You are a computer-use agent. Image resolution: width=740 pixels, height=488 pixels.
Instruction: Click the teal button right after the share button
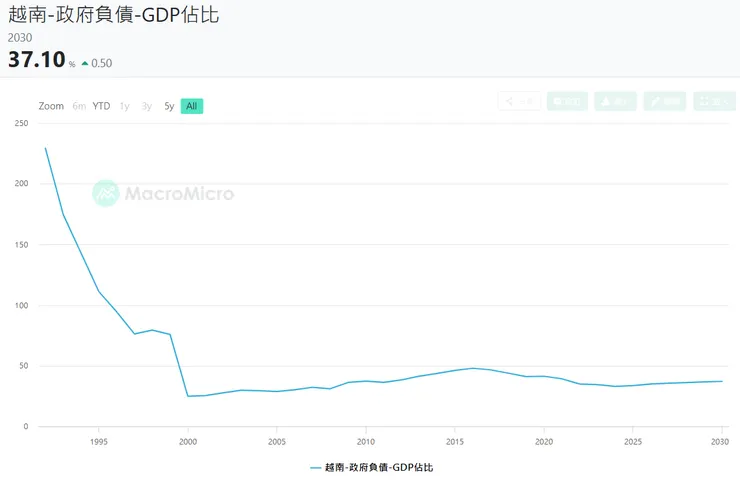567,101
